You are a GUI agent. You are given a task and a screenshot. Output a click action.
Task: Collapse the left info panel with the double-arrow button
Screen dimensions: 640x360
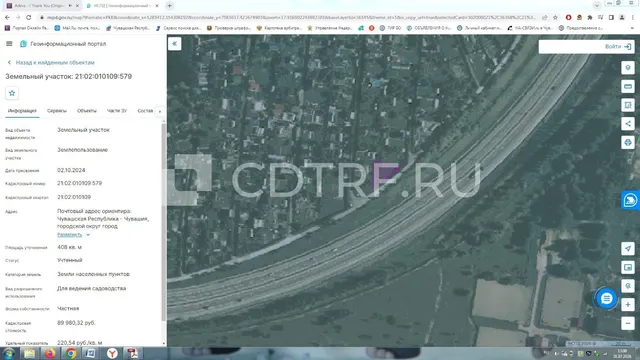175,44
